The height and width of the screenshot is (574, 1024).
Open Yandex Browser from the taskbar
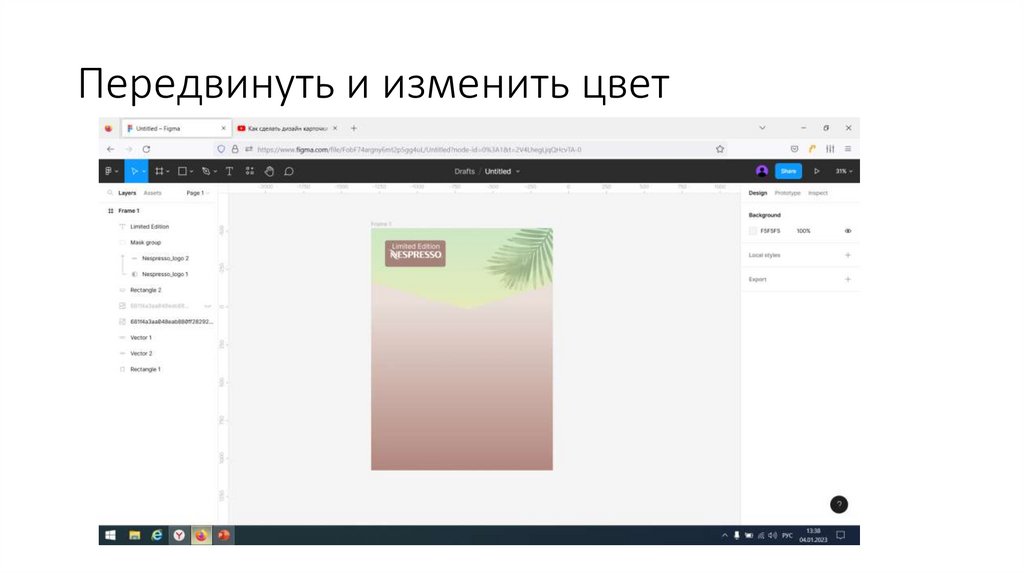pos(179,535)
